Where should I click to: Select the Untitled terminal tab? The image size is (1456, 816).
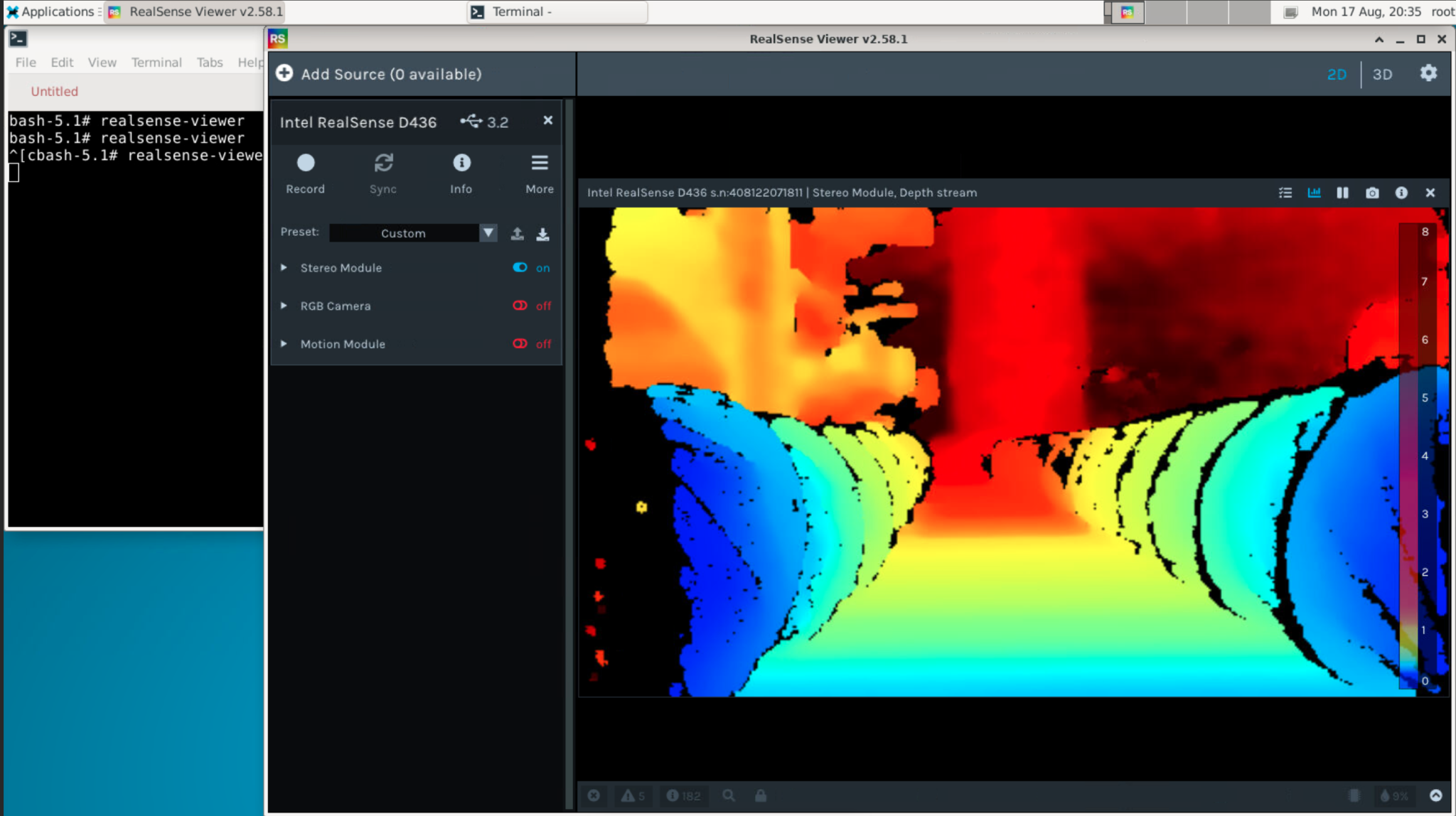point(55,91)
